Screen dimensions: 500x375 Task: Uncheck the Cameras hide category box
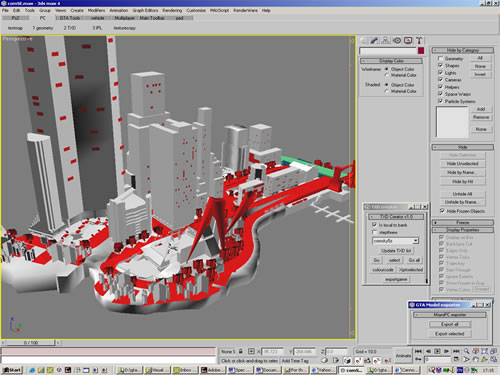[440, 80]
